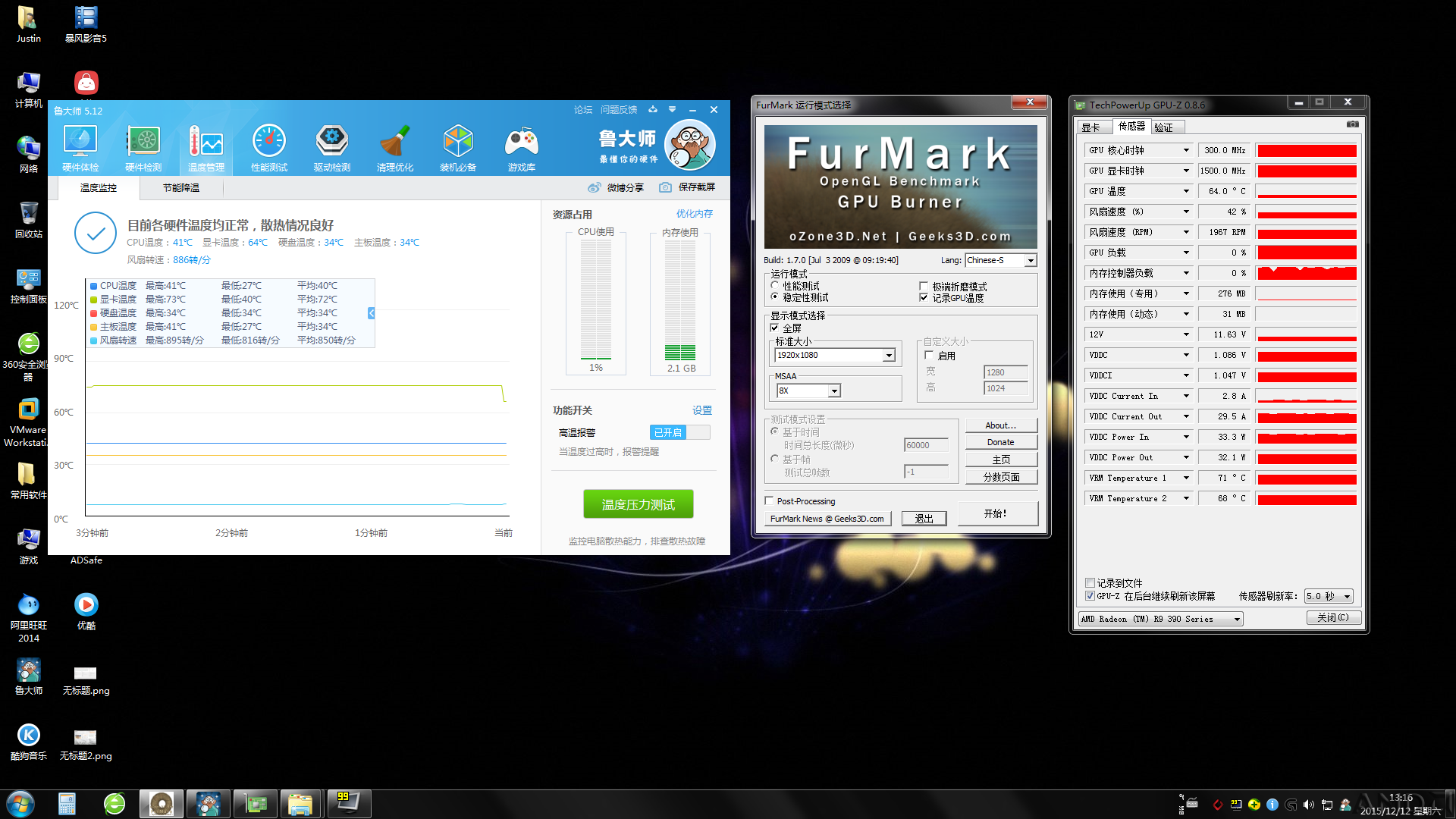Open 硬件检测 hardware detection icon
The height and width of the screenshot is (819, 1456).
[143, 149]
